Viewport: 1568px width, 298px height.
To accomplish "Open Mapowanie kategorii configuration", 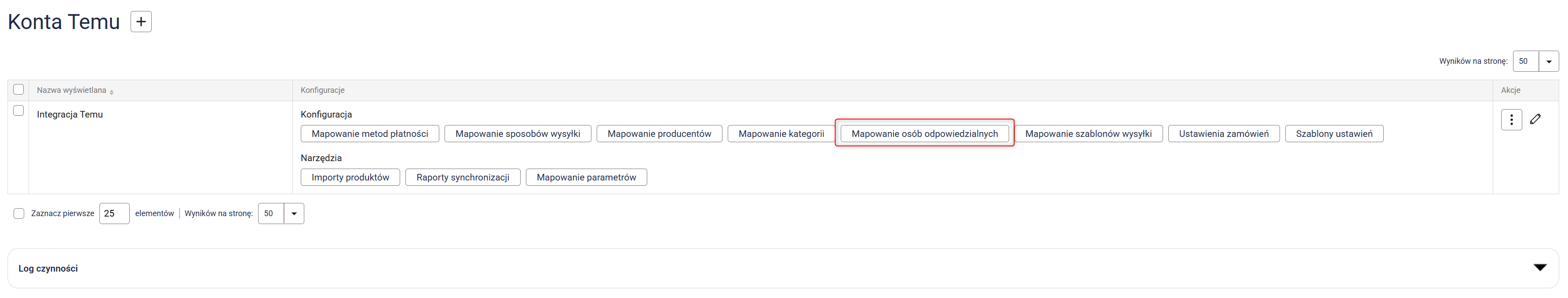I will (781, 134).
